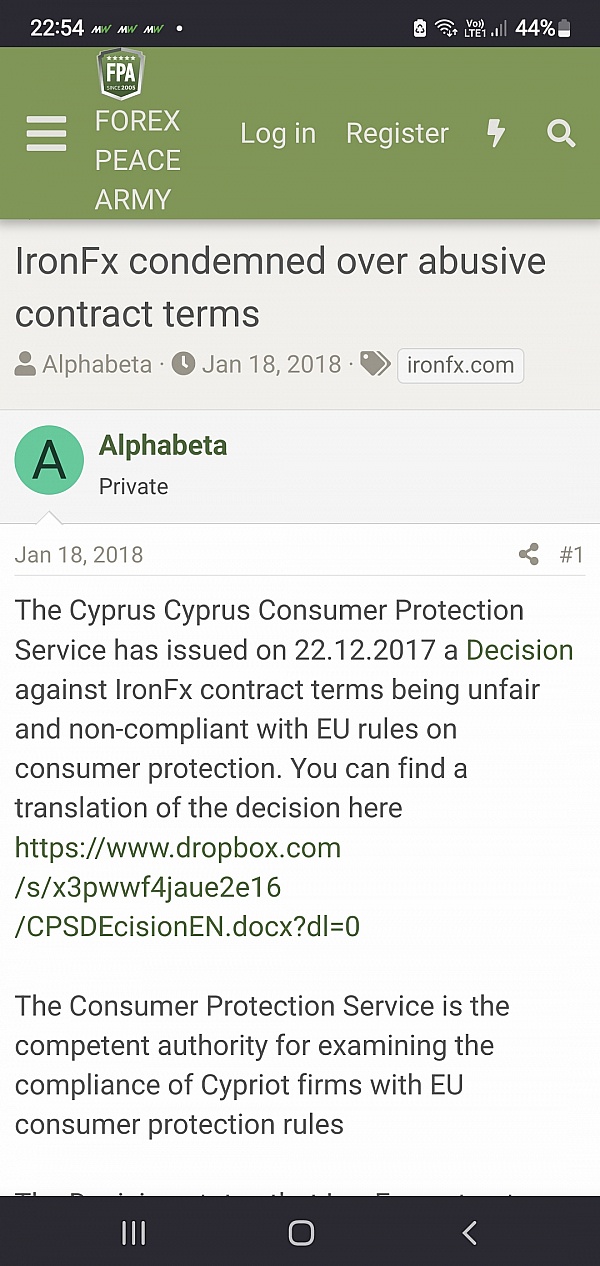Open the What's New lightning icon
The width and height of the screenshot is (600, 1266).
pos(496,134)
